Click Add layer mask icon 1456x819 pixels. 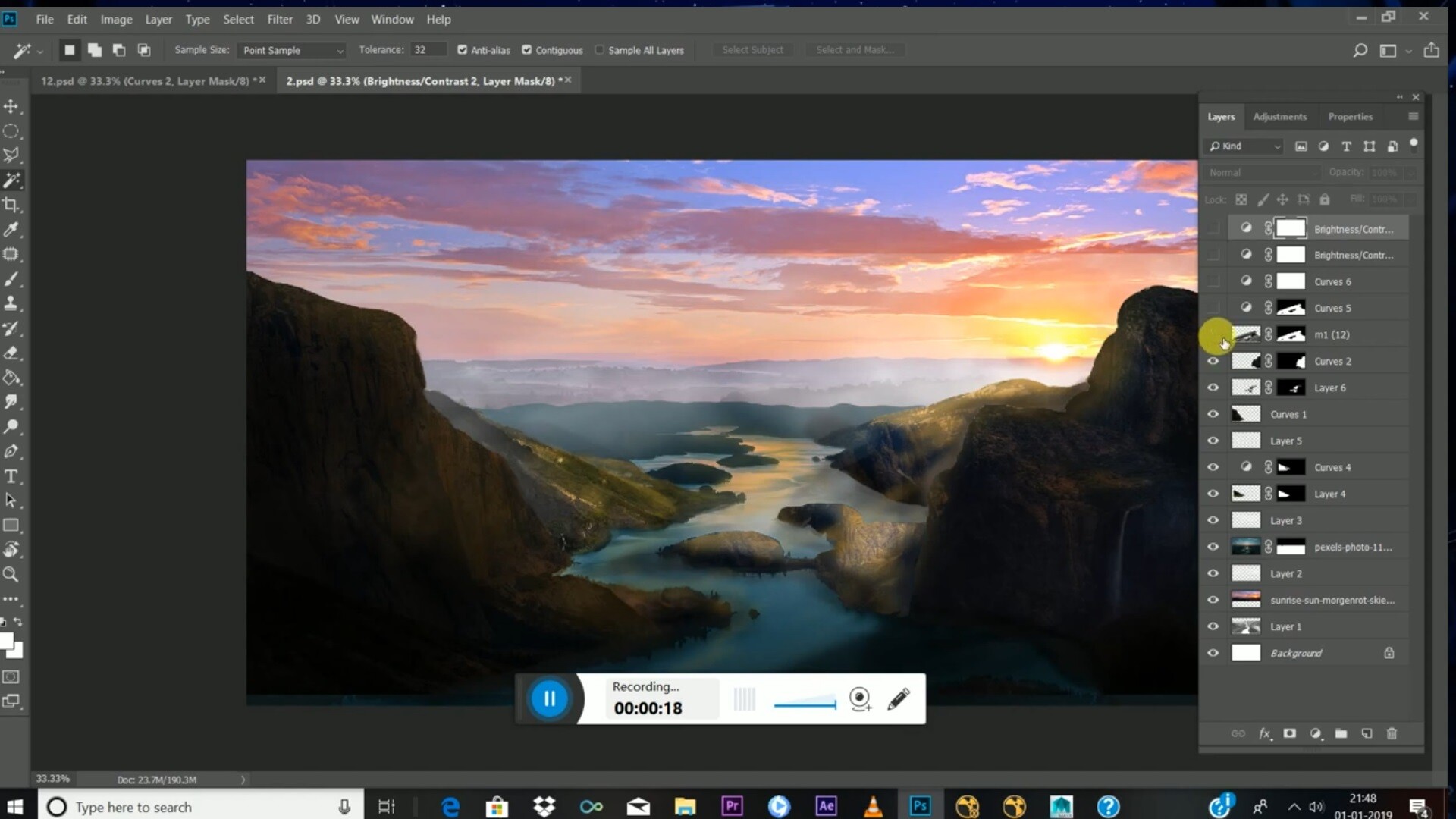tap(1289, 733)
